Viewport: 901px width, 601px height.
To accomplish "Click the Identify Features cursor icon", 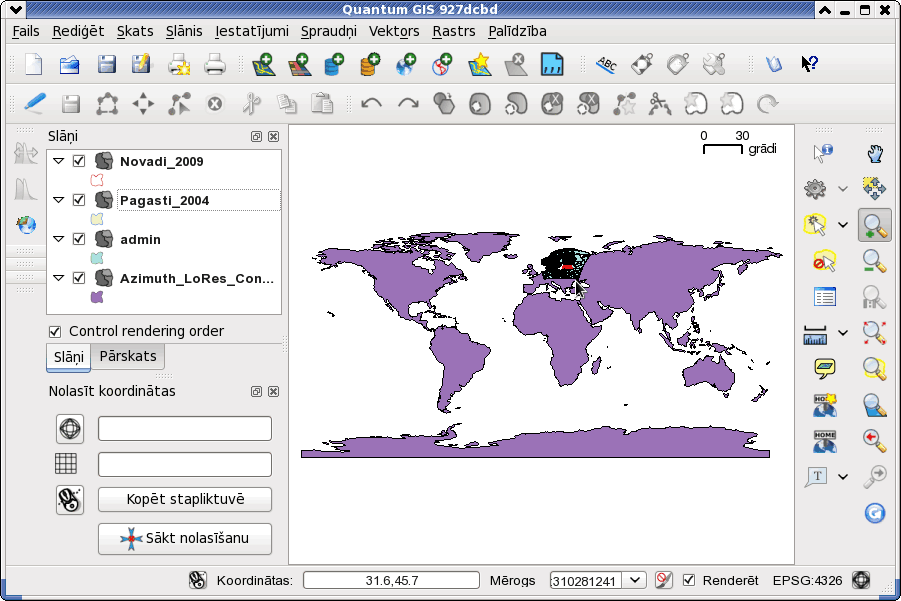I will tap(823, 153).
